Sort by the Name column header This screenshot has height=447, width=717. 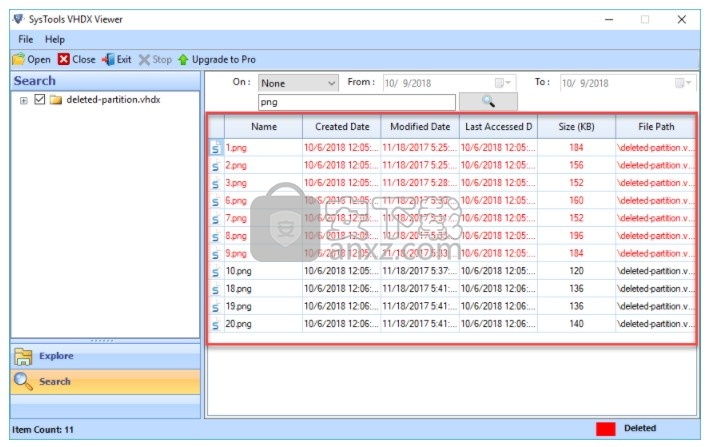(263, 127)
